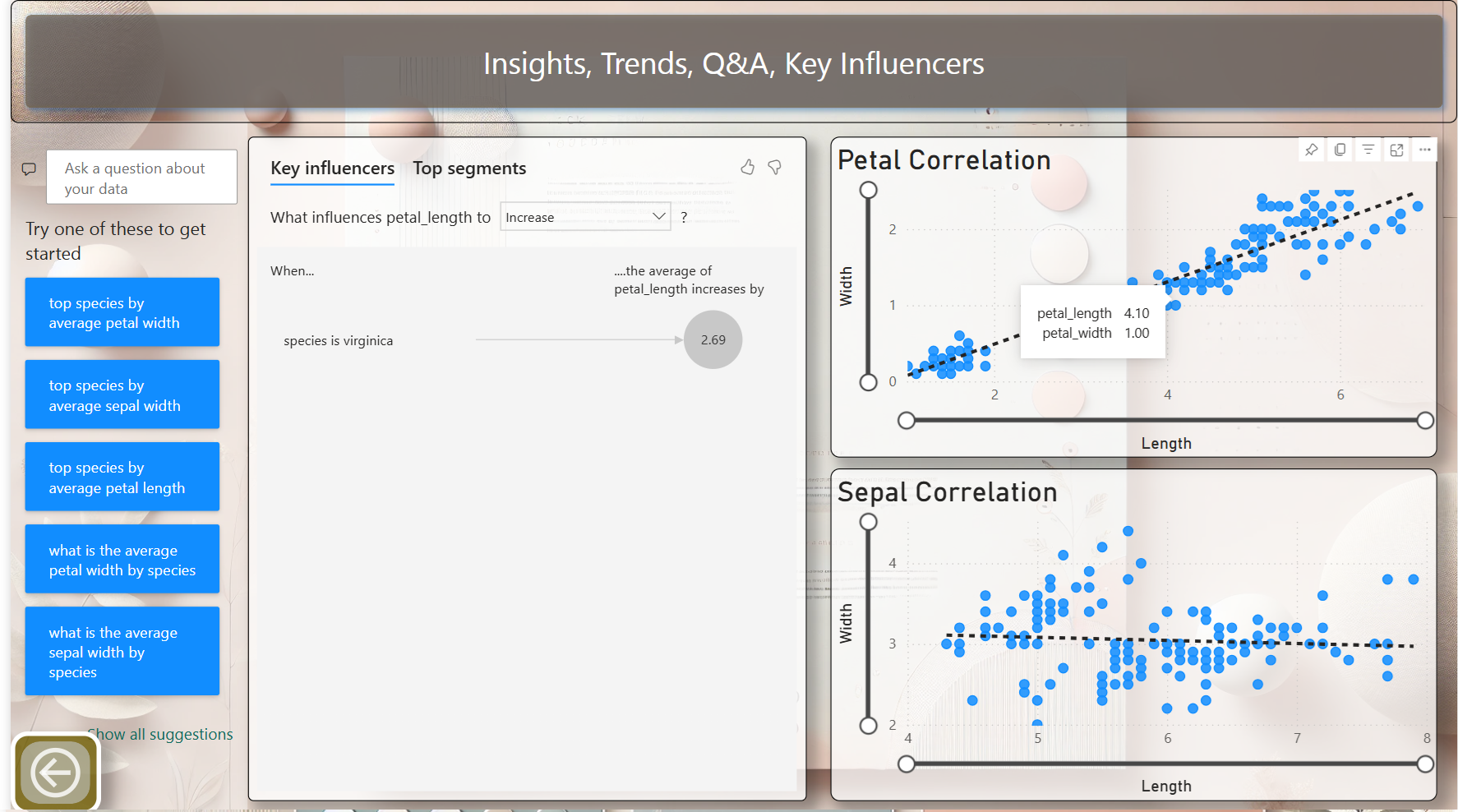Click the thumbs down icon
The height and width of the screenshot is (812, 1458).
tap(774, 168)
